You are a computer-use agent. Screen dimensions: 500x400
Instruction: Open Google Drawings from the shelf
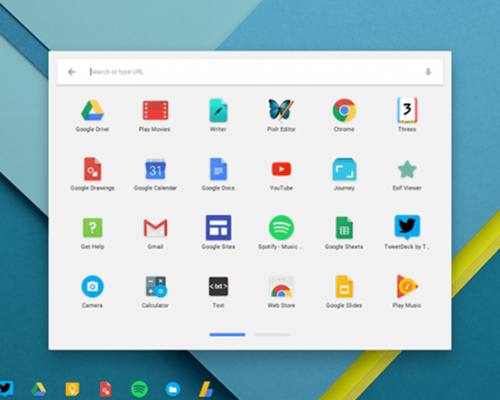pyautogui.click(x=106, y=389)
